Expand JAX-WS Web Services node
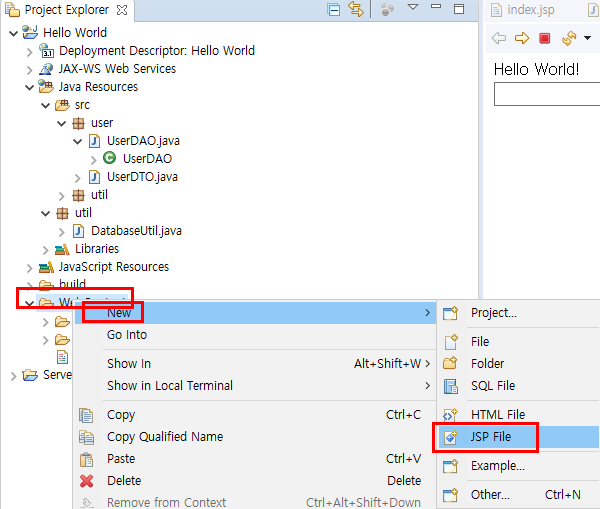 (29, 70)
